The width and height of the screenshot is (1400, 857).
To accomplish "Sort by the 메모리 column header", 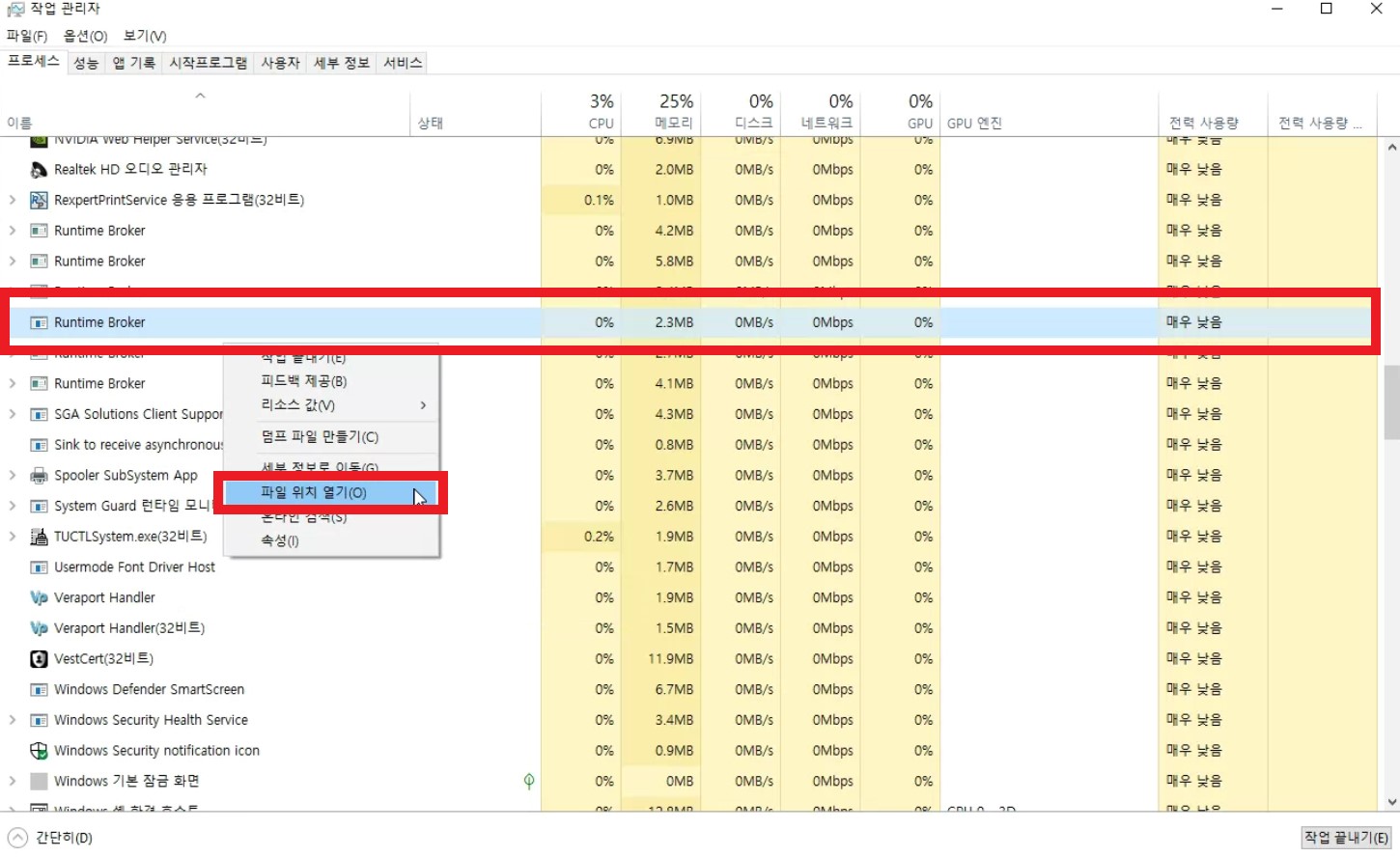I will [x=661, y=112].
